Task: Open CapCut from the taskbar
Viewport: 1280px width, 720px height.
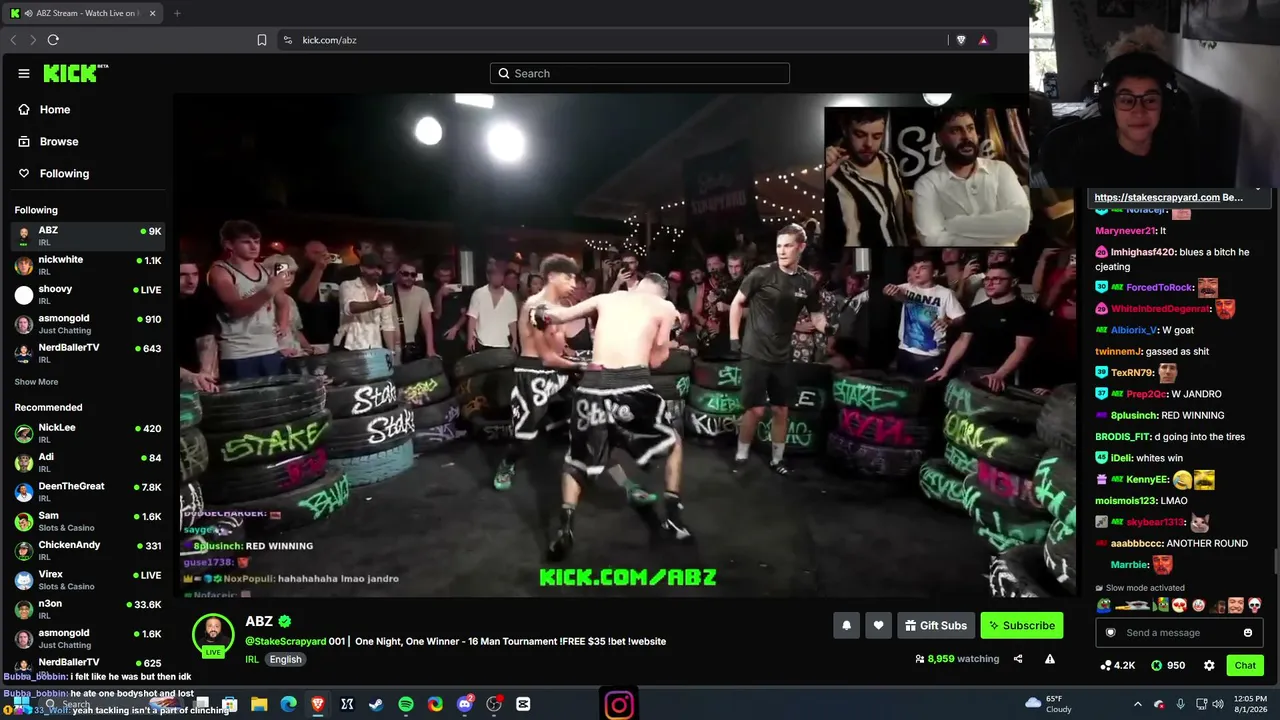Action: click(x=523, y=705)
